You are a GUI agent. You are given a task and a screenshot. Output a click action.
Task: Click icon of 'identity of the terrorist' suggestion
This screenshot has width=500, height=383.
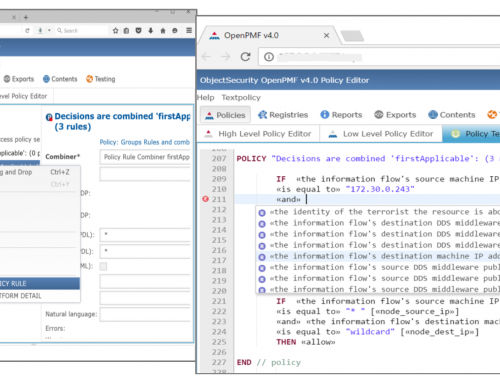262,213
